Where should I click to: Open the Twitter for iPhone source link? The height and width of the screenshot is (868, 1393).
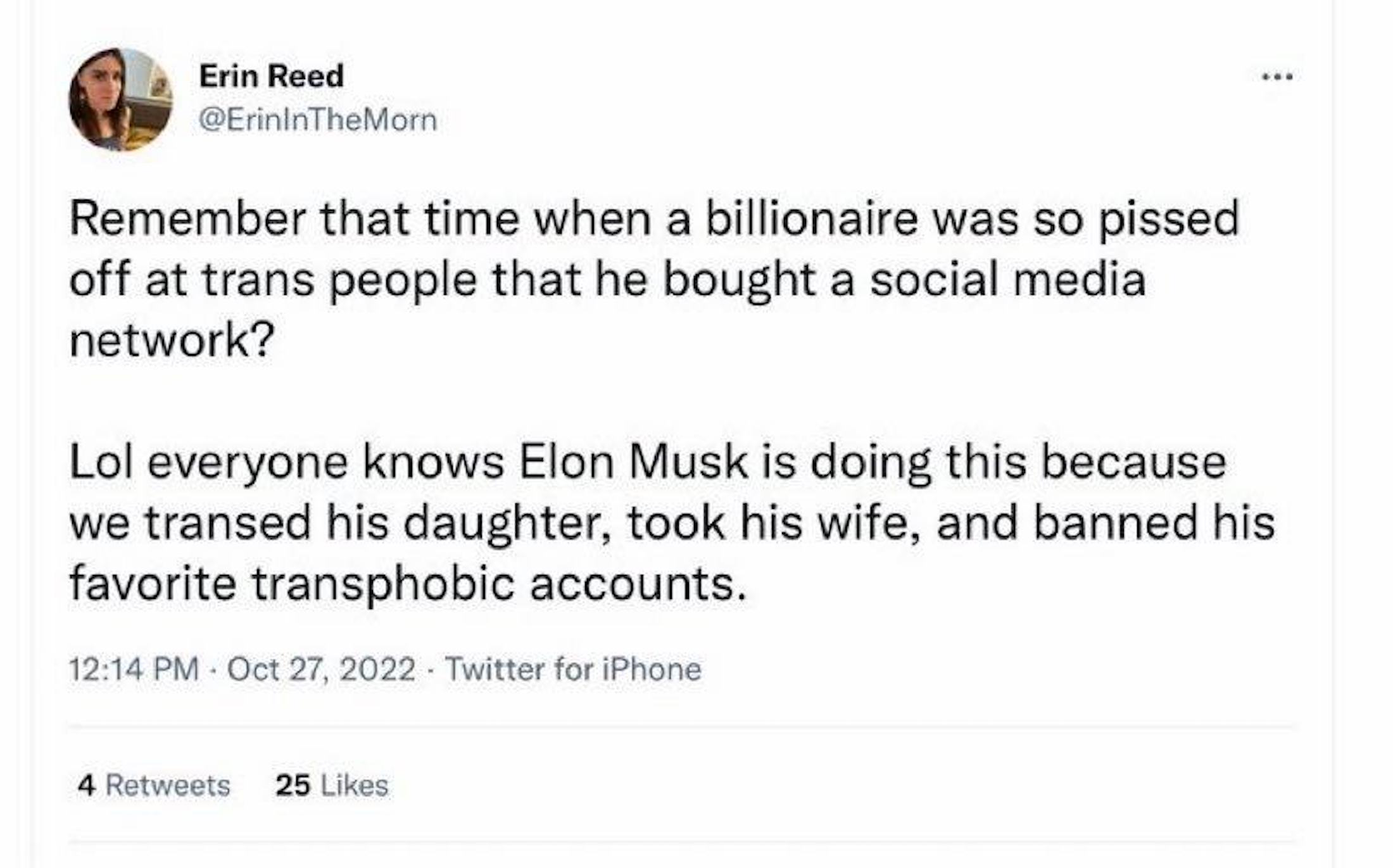573,669
